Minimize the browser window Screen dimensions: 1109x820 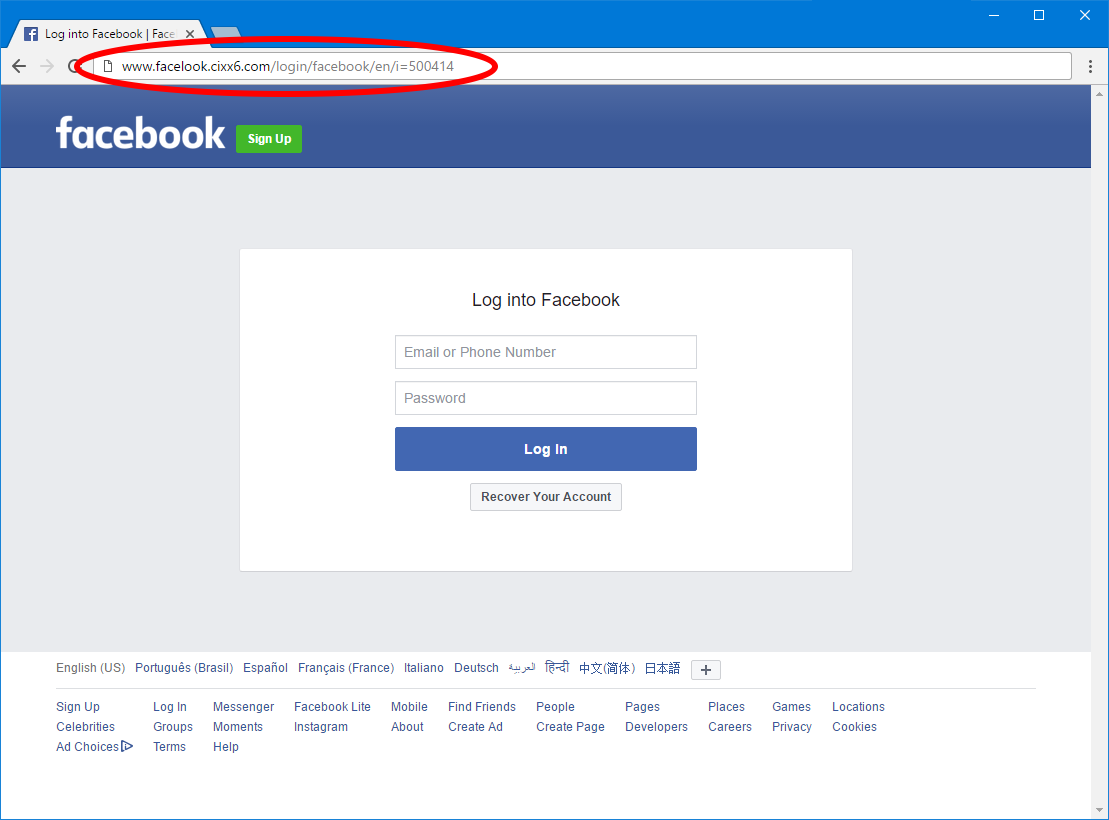pyautogui.click(x=994, y=15)
